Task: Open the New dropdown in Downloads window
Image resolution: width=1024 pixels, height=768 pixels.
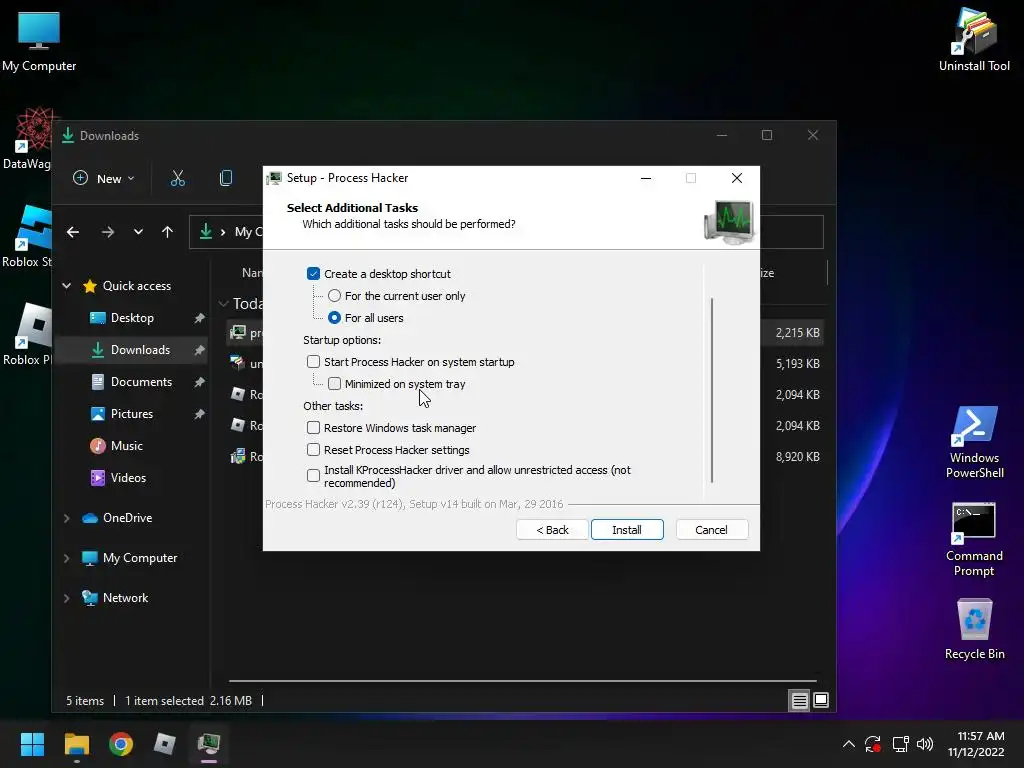Action: (104, 178)
